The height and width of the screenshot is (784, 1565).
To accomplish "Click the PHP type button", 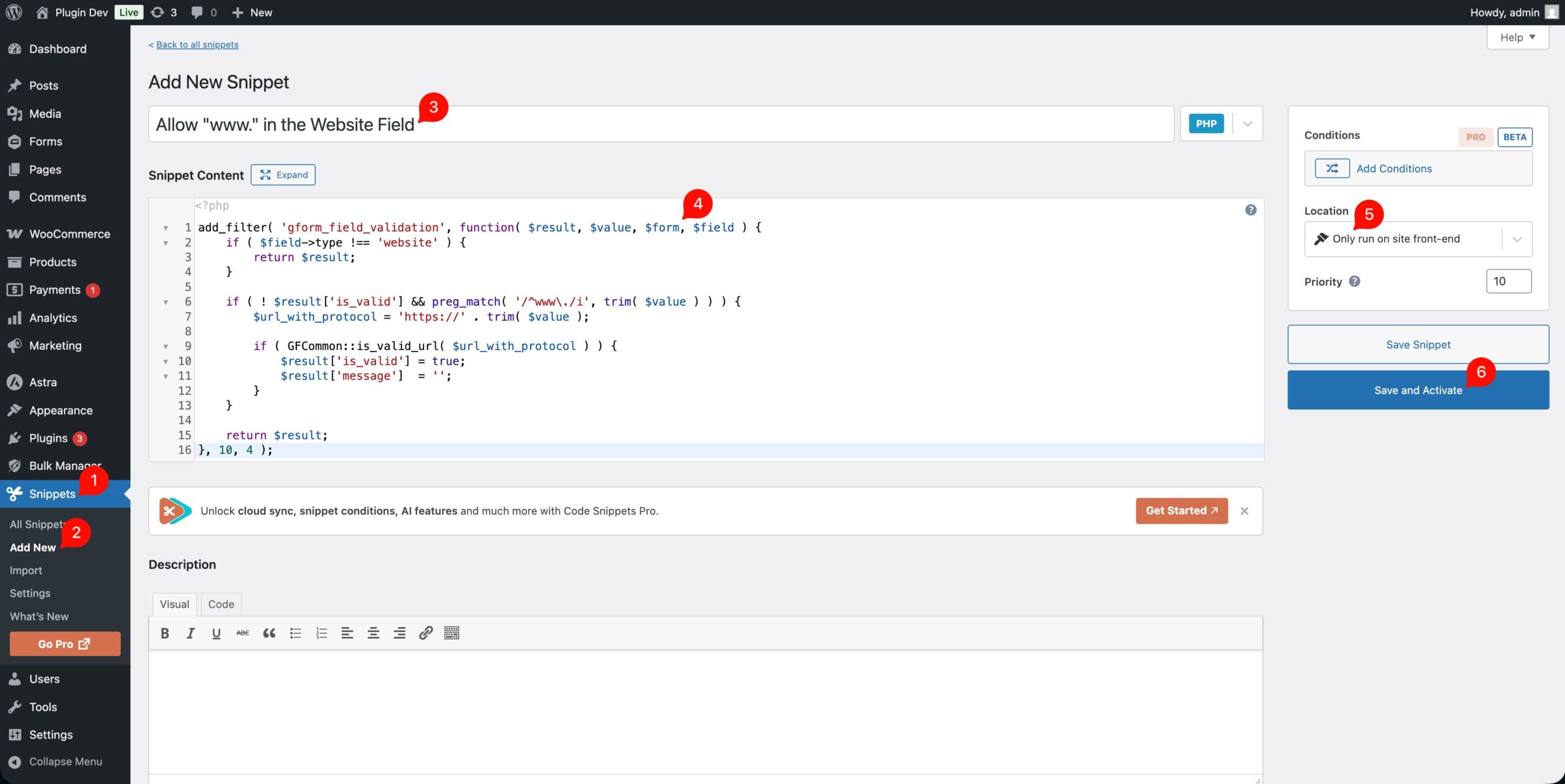I will point(1206,123).
